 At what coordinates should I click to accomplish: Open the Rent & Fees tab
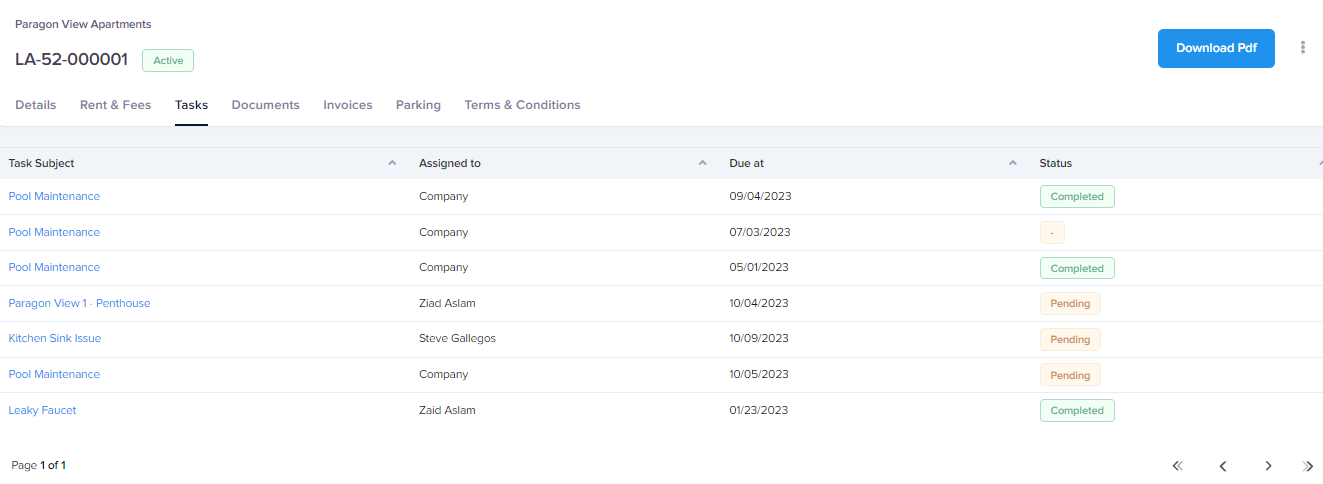coord(115,105)
